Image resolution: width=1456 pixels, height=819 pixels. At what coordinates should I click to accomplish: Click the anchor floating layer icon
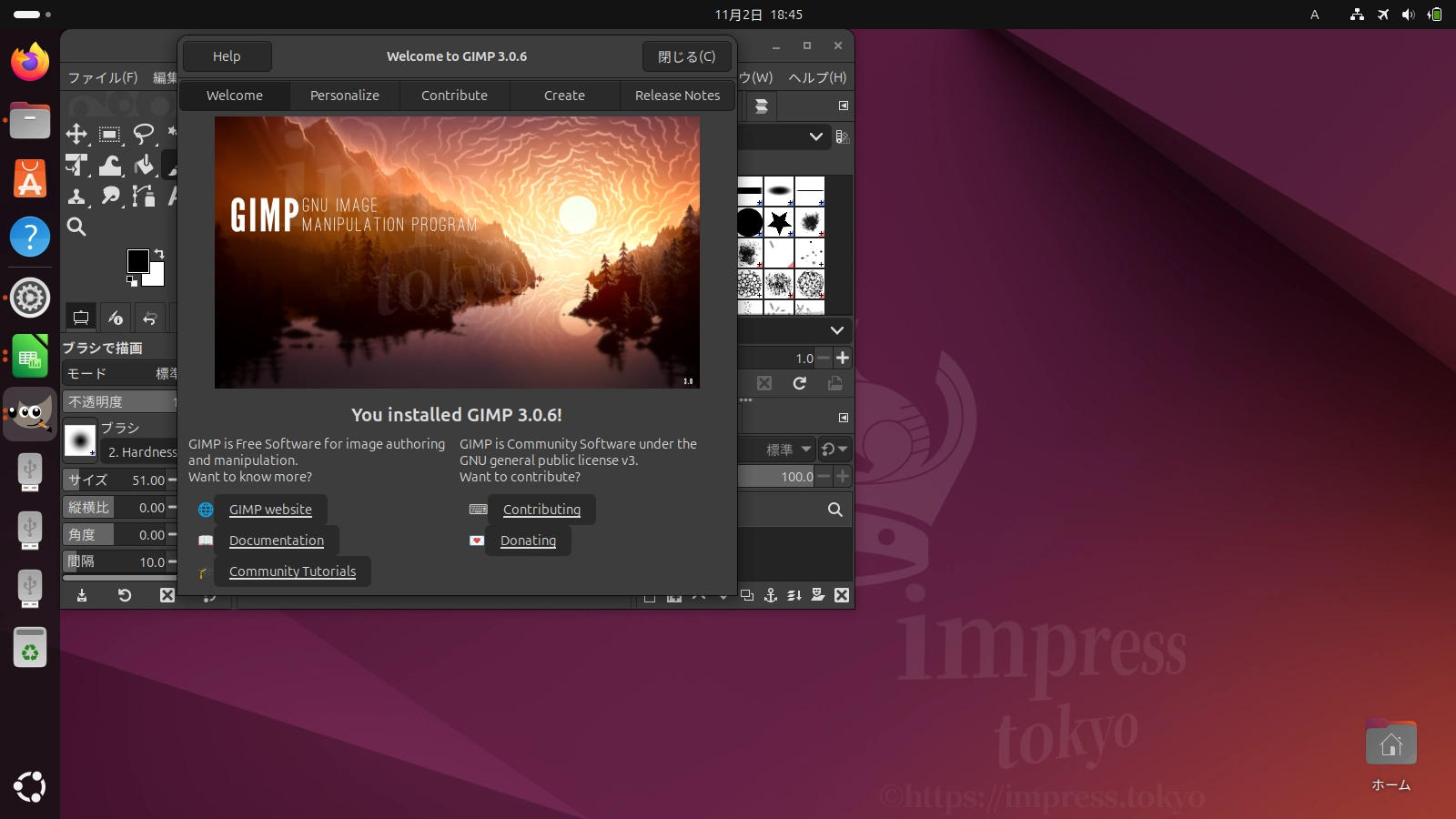tap(771, 595)
